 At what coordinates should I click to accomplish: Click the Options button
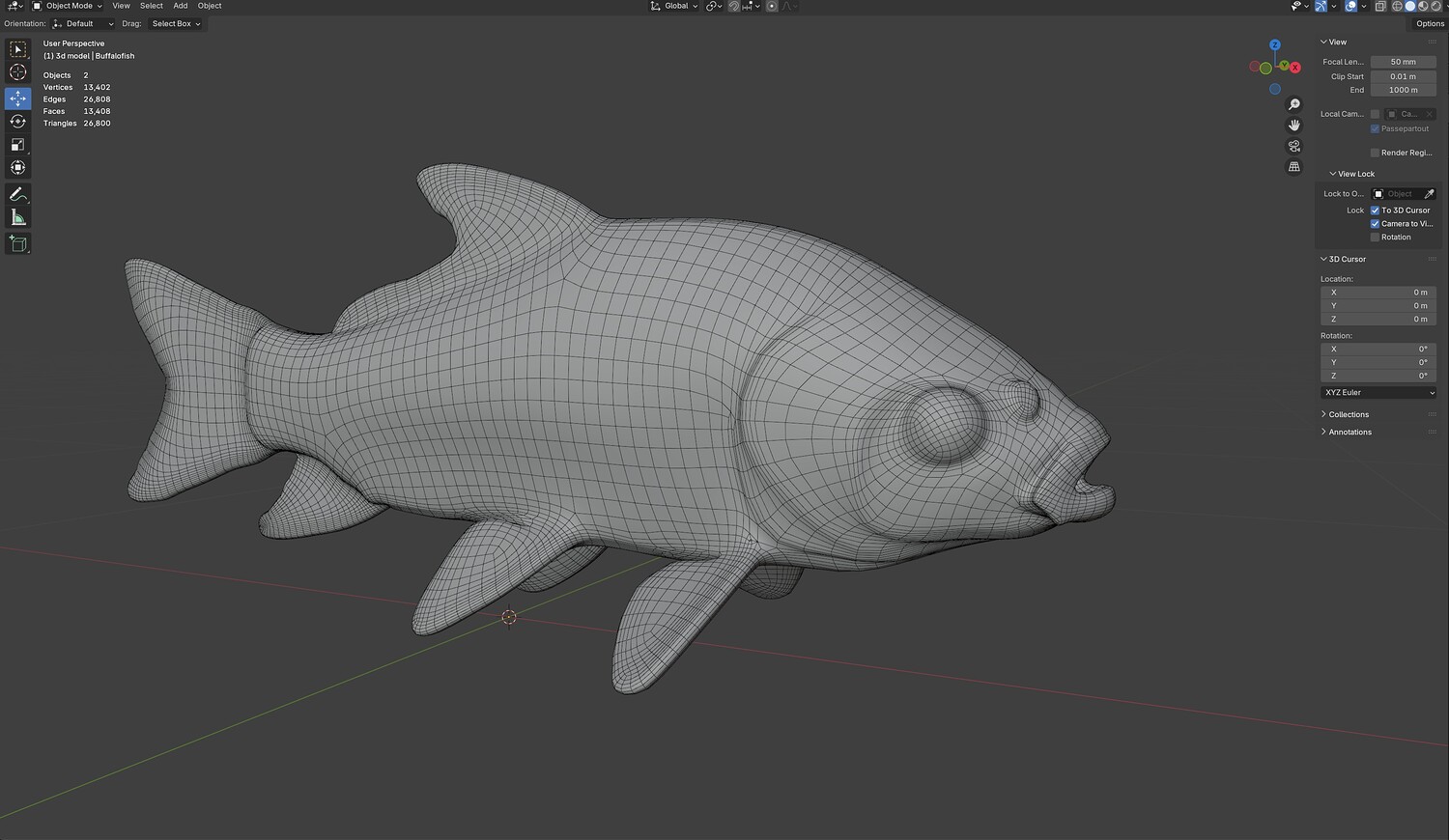click(x=1430, y=23)
